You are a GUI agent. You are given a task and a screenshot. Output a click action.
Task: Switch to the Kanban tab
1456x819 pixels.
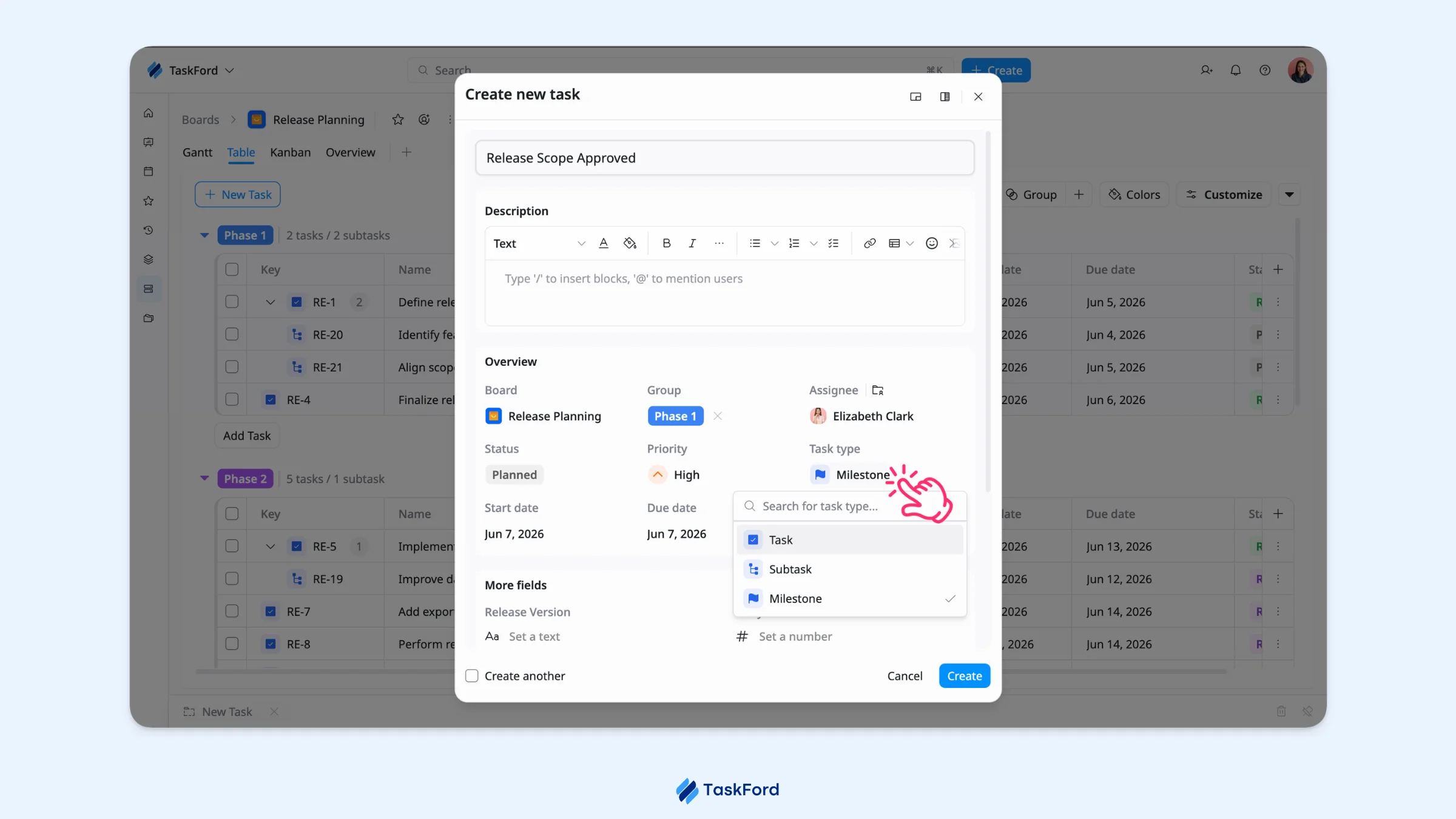[290, 152]
